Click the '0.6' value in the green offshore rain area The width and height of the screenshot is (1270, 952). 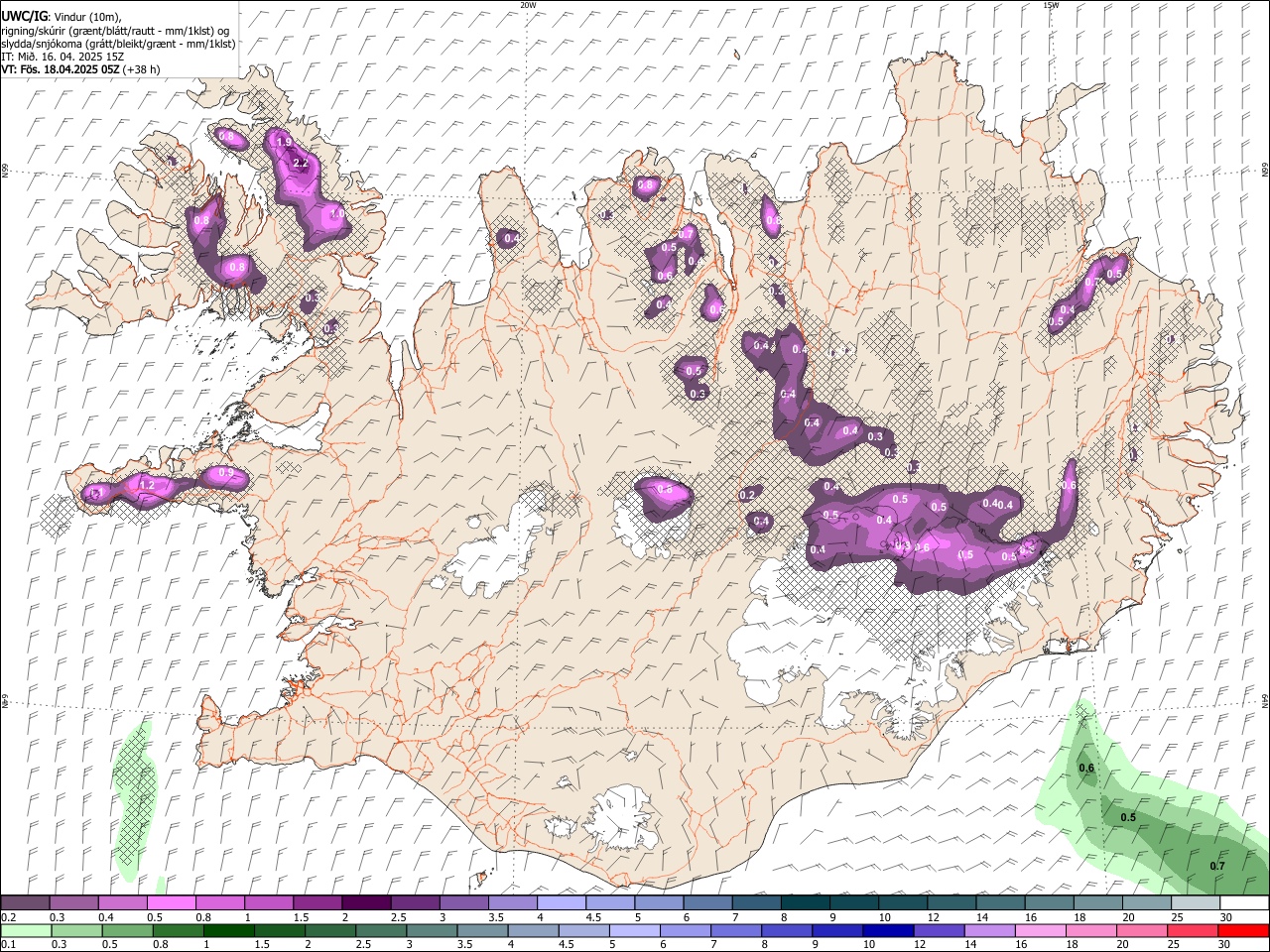1086,769
